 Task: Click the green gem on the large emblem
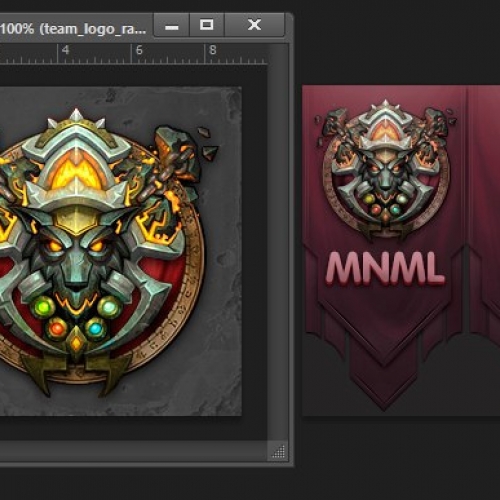point(43,307)
